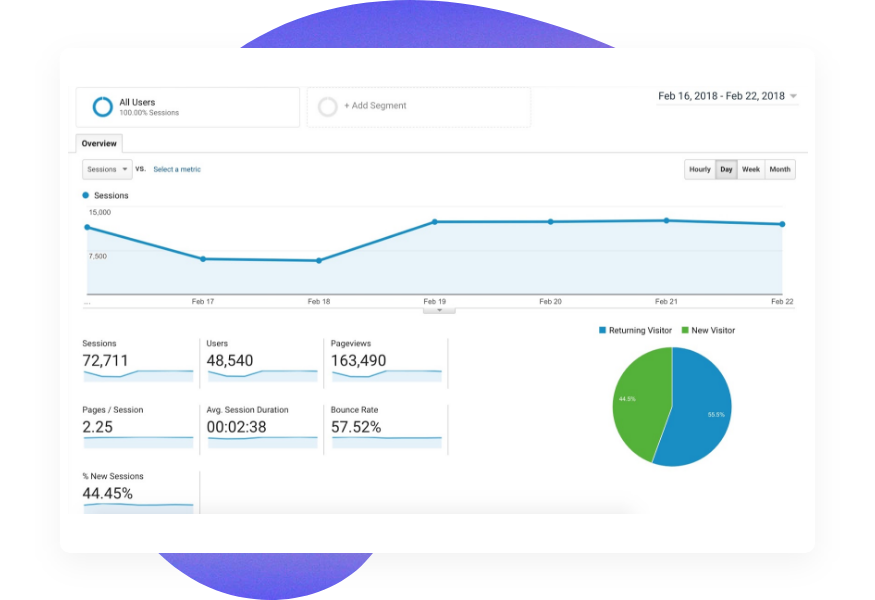Click the Feb 22 data point on chart

(782, 224)
